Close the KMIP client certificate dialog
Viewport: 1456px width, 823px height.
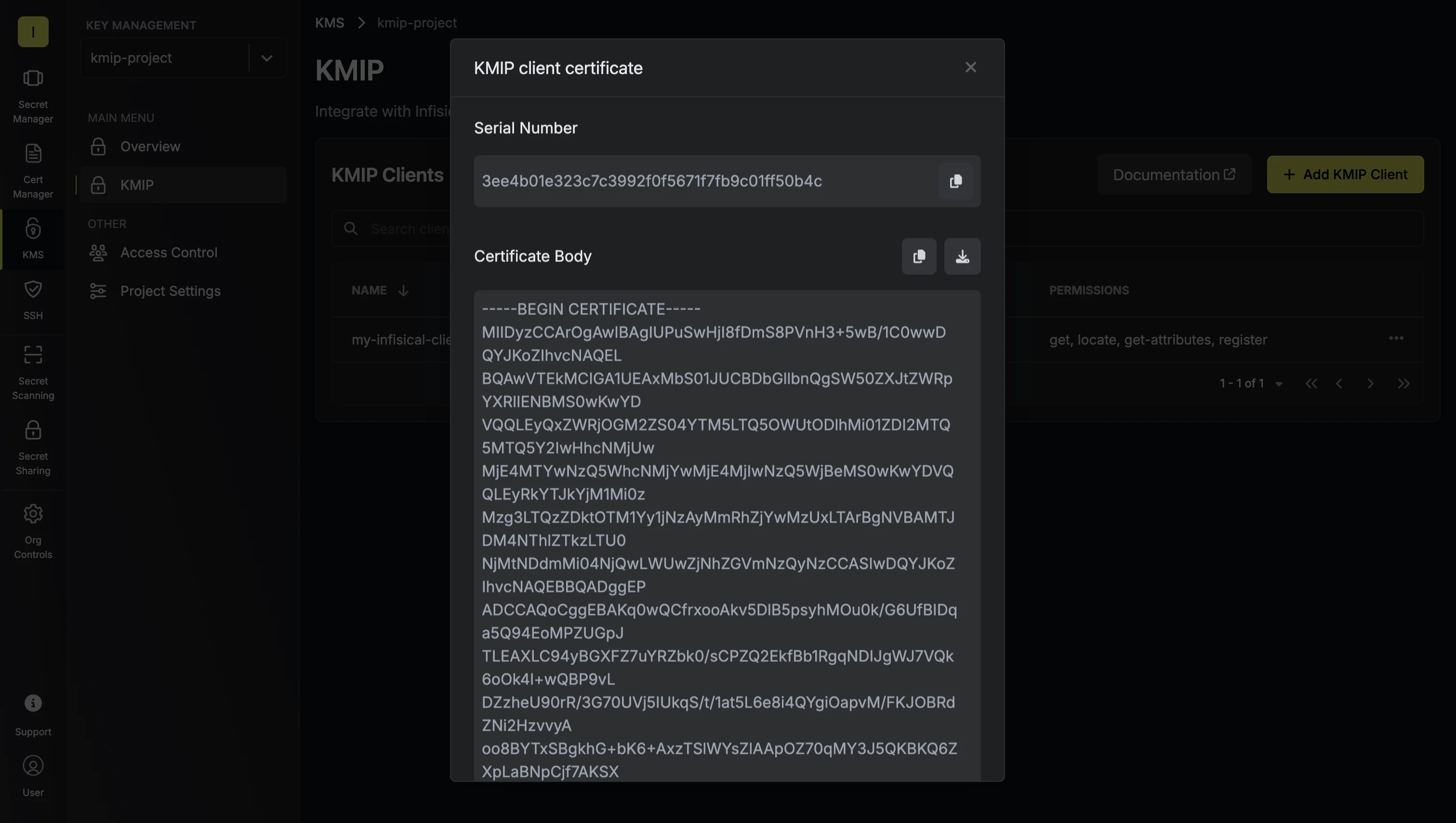tap(970, 67)
